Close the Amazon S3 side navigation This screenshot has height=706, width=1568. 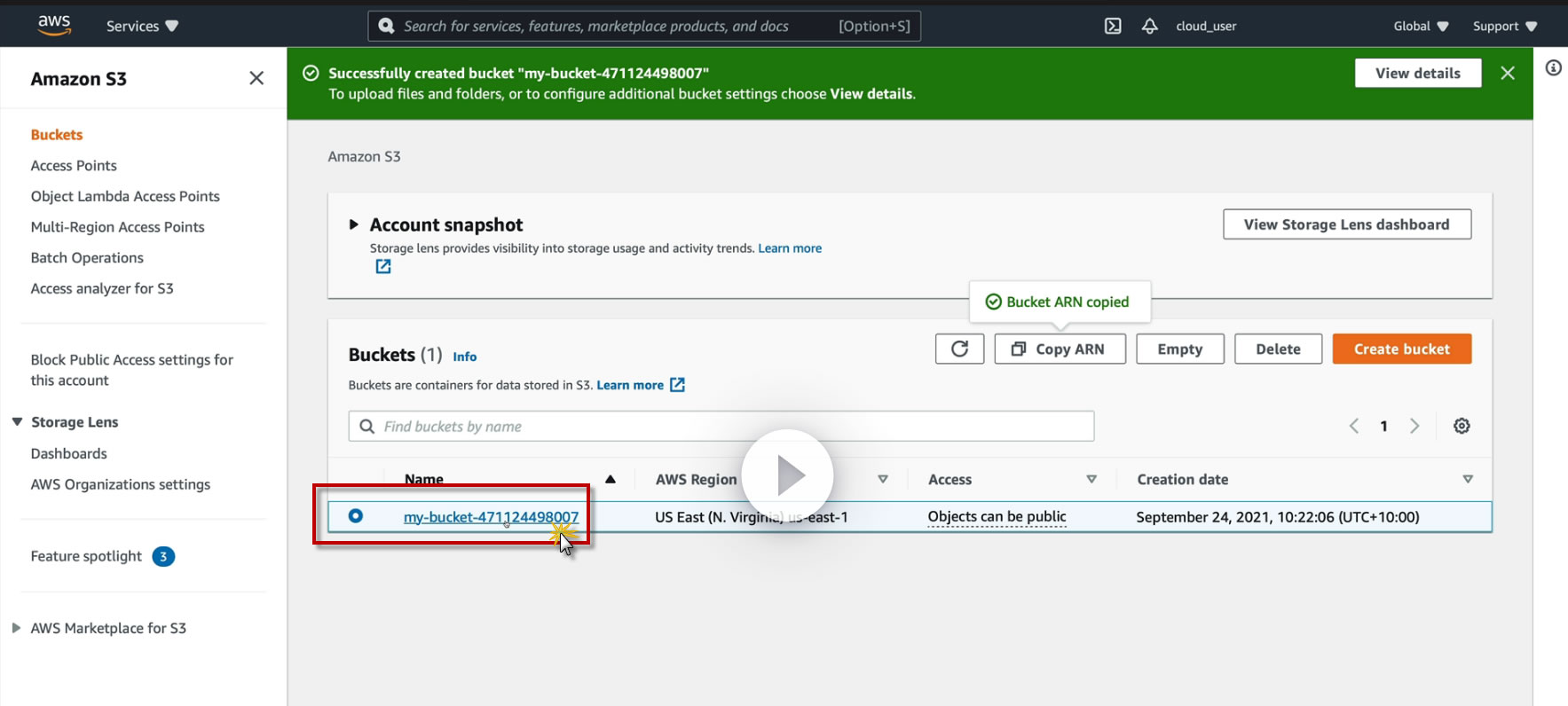256,78
